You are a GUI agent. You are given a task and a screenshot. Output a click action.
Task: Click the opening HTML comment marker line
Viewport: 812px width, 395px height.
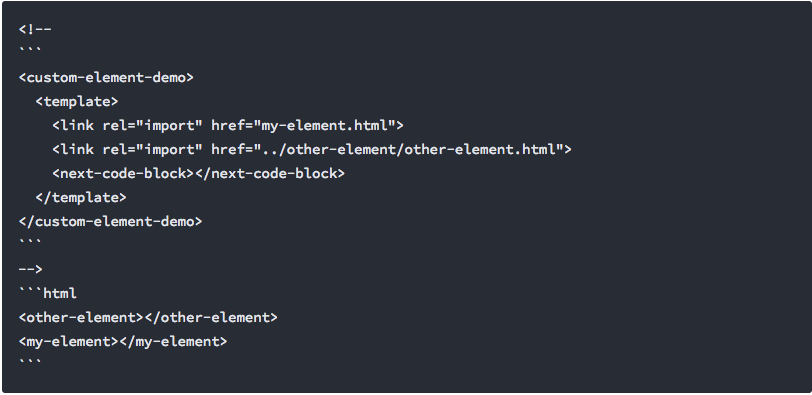pyautogui.click(x=35, y=30)
